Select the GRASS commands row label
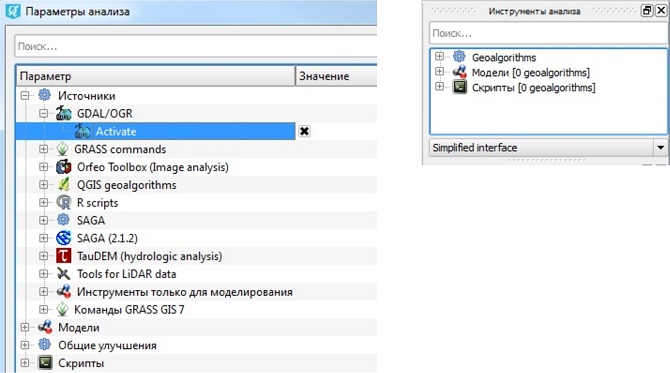670x373 pixels. pyautogui.click(x=120, y=150)
